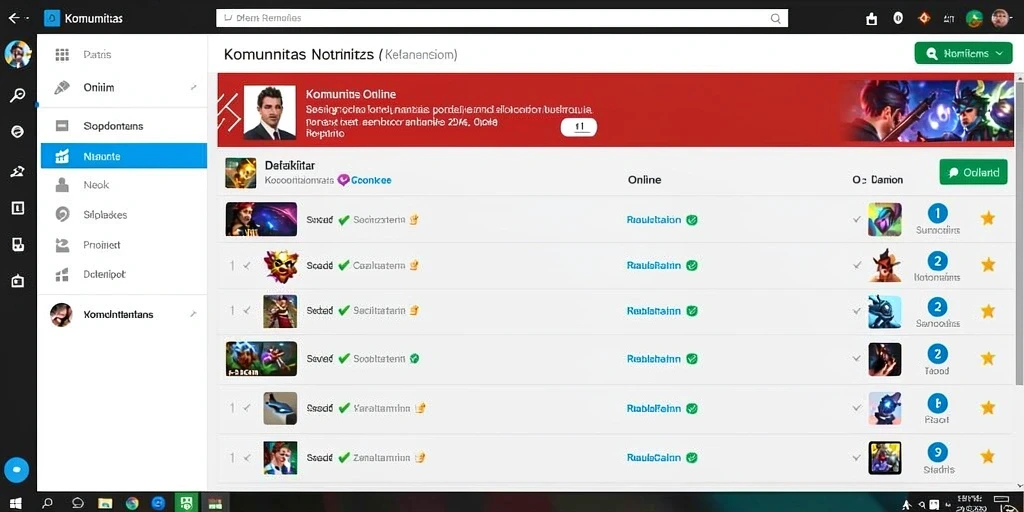Viewport: 1024px width, 512px height.
Task: Click the magnifier icon in left rail
Action: (18, 96)
